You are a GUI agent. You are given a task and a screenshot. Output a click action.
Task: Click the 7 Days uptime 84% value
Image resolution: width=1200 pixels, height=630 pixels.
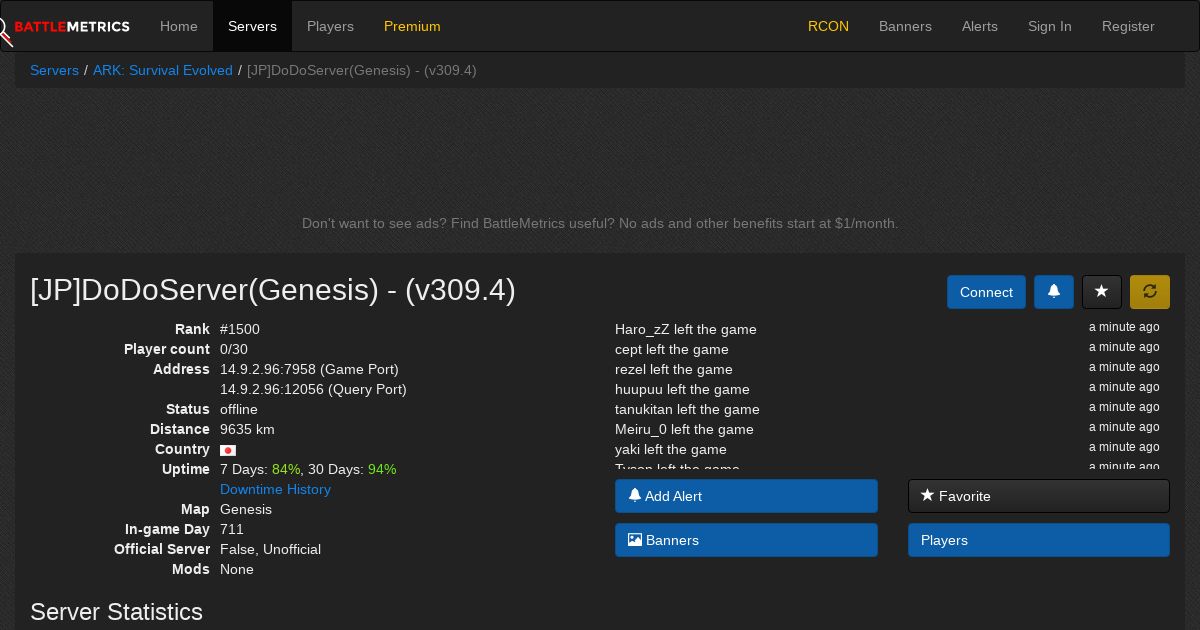(x=286, y=469)
